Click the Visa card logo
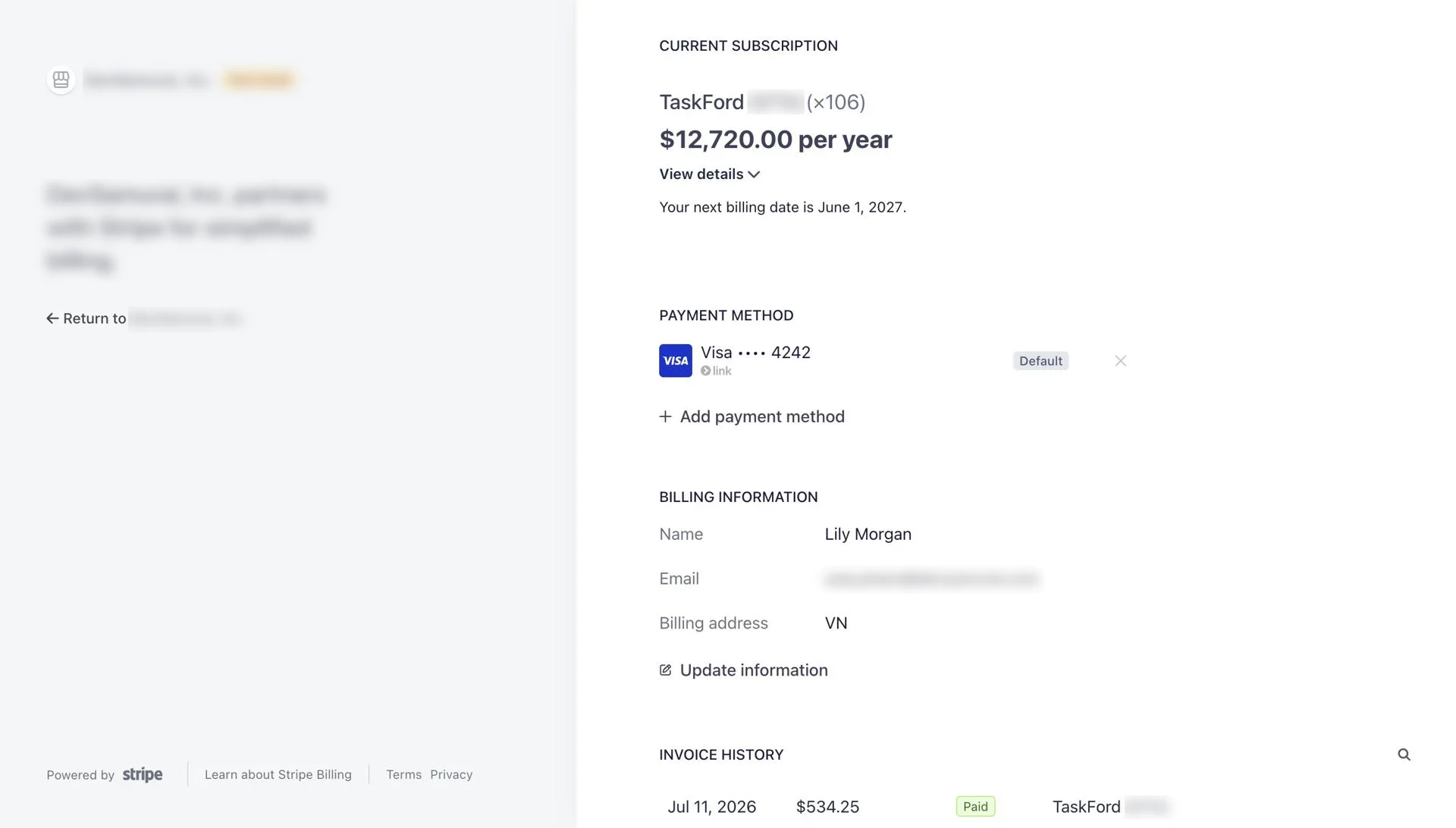 [x=675, y=361]
